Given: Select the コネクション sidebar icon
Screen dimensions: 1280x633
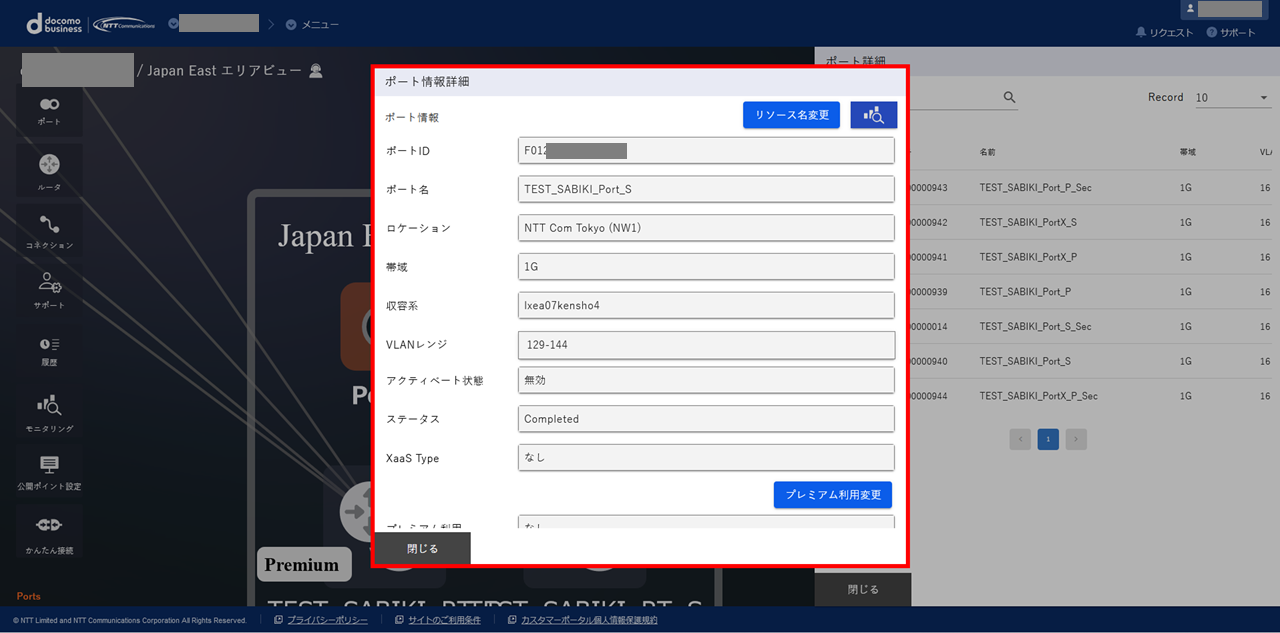Looking at the screenshot, I should 48,229.
